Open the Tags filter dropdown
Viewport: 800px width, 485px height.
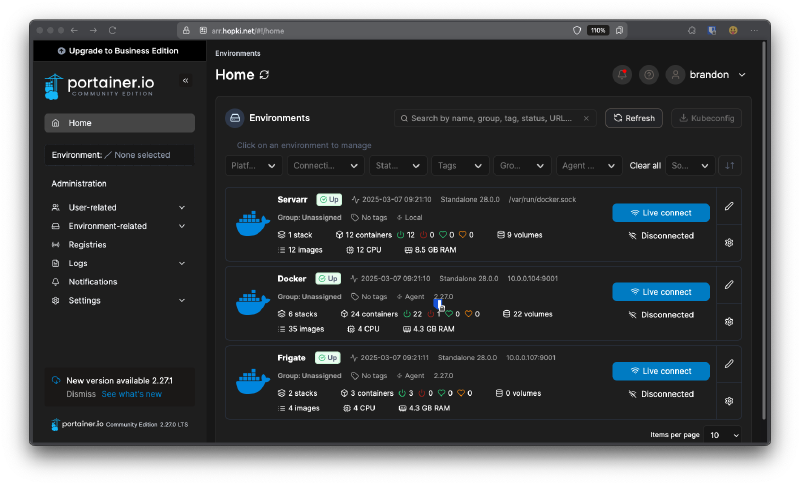(460, 165)
